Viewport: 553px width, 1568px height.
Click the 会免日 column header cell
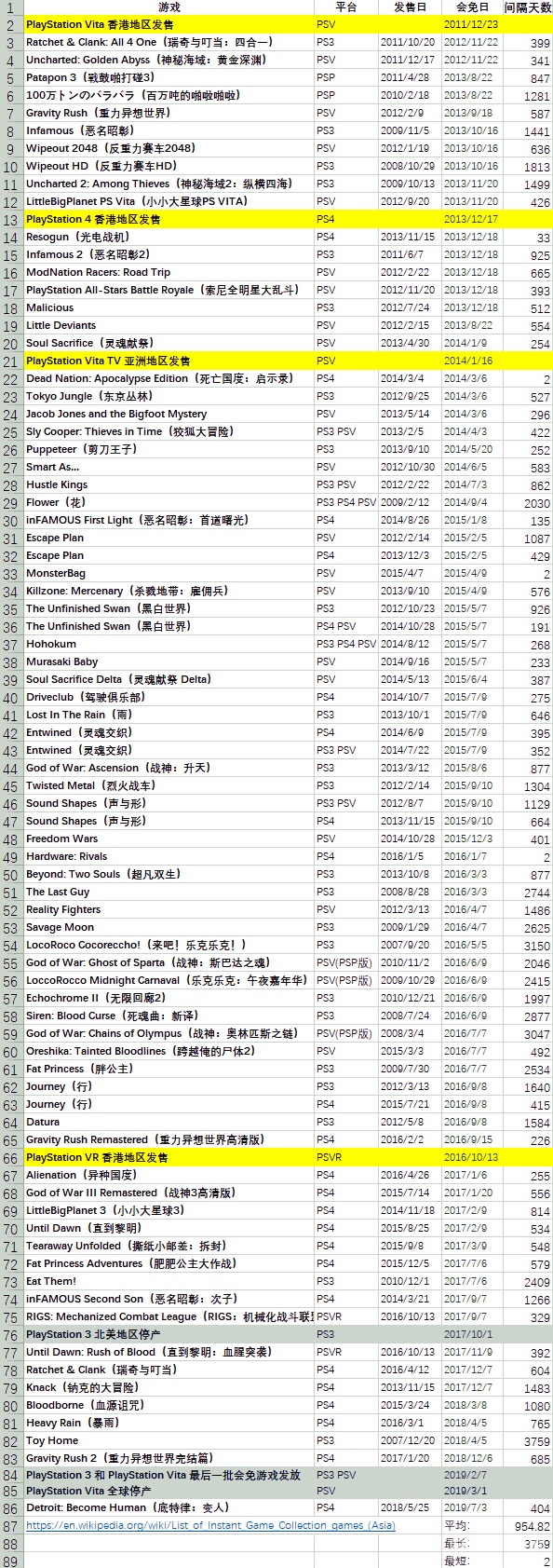point(472,7)
